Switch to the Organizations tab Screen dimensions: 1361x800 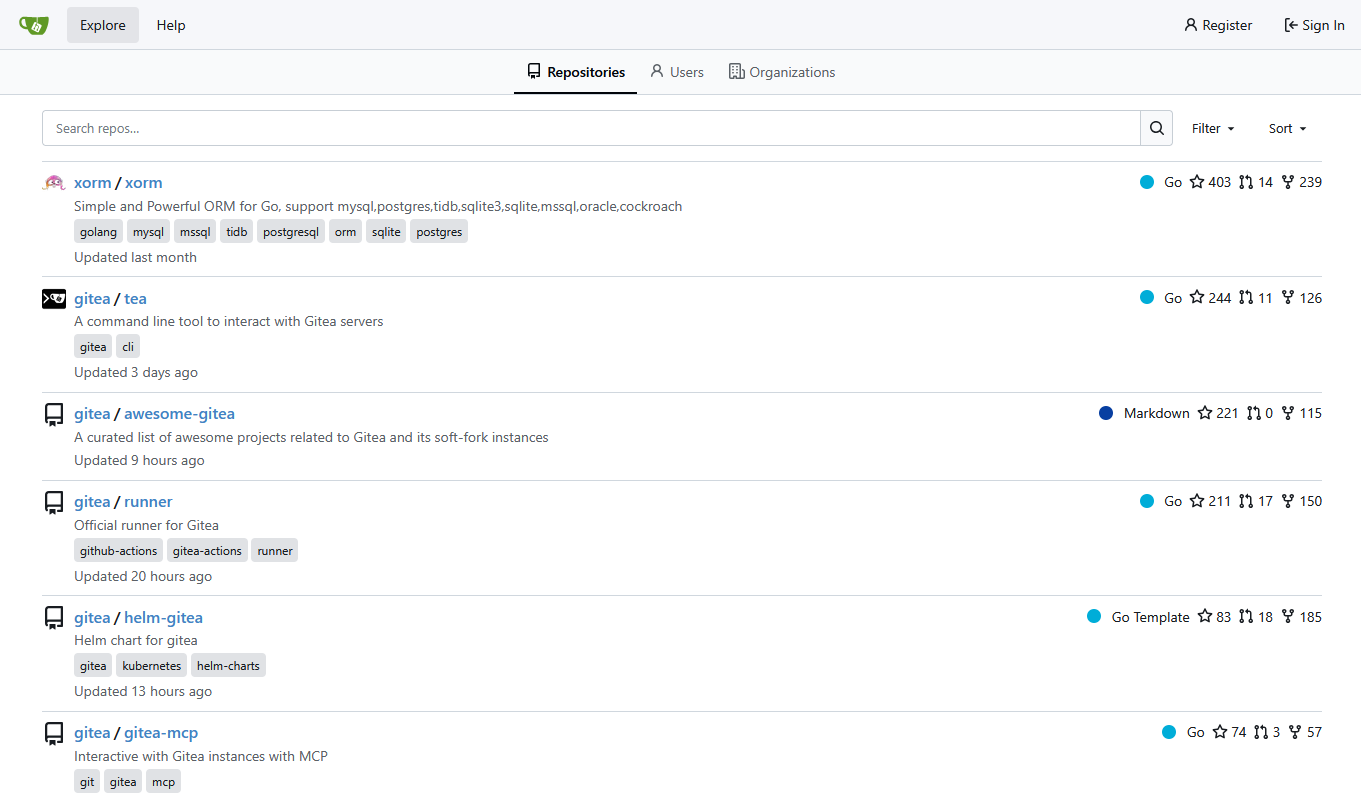(782, 72)
